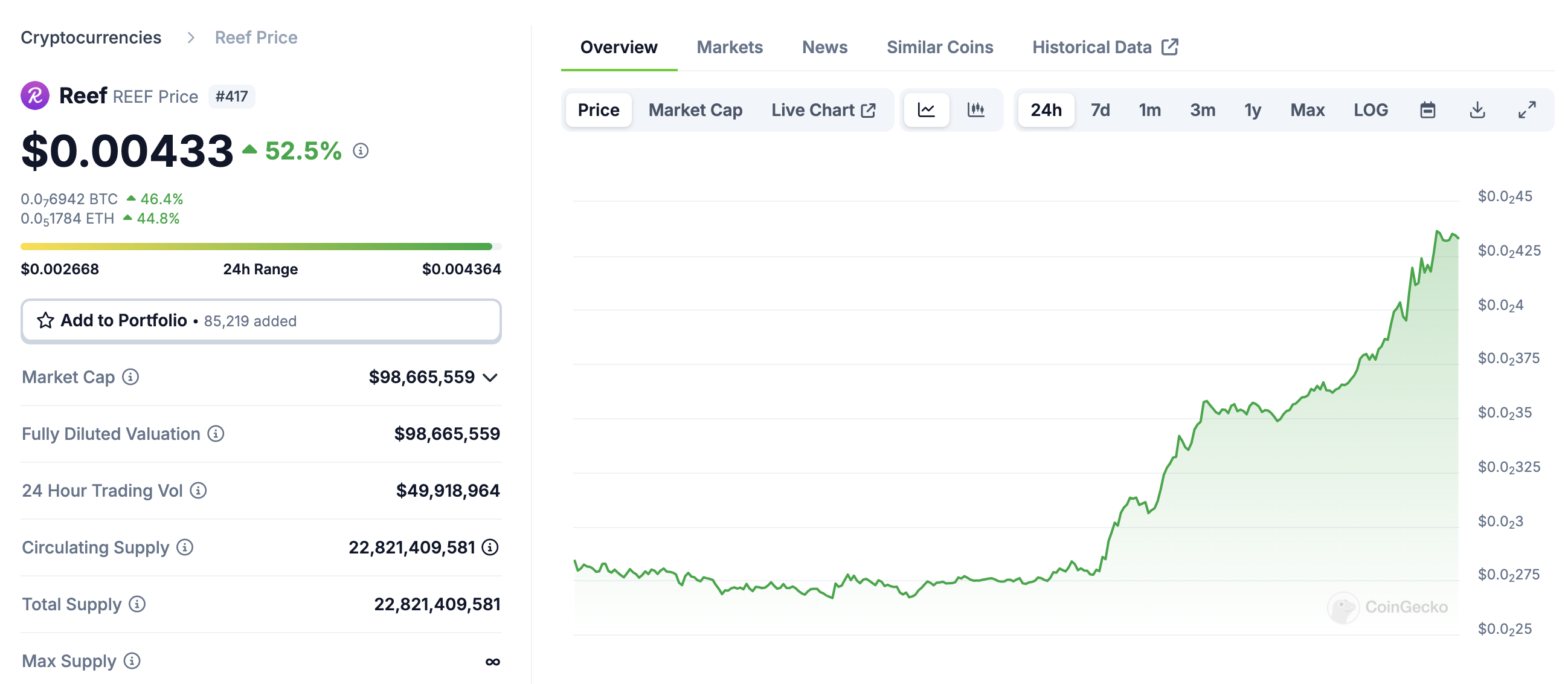Open the Markets tab
Viewport: 1568px width, 684px height.
729,47
